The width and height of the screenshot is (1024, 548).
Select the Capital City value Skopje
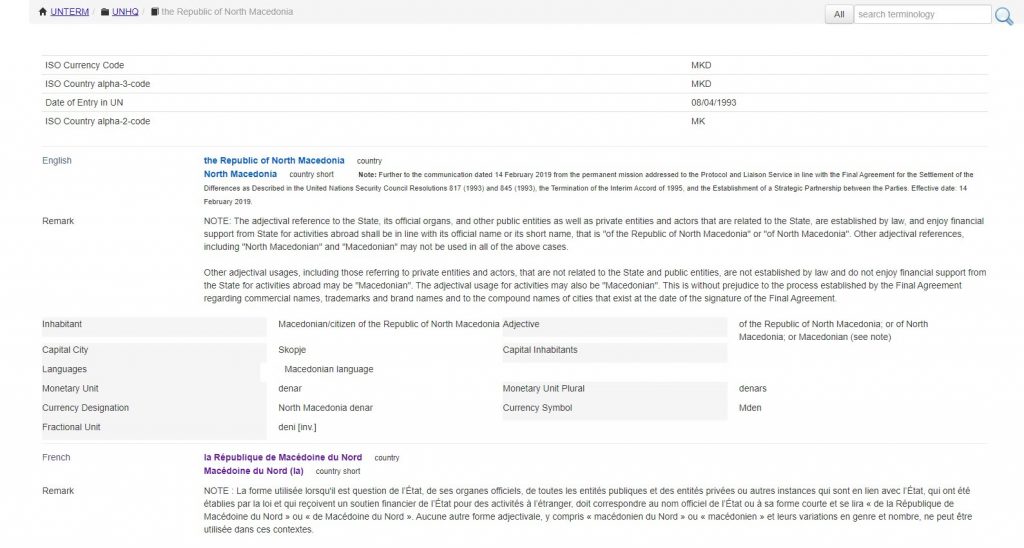click(292, 350)
